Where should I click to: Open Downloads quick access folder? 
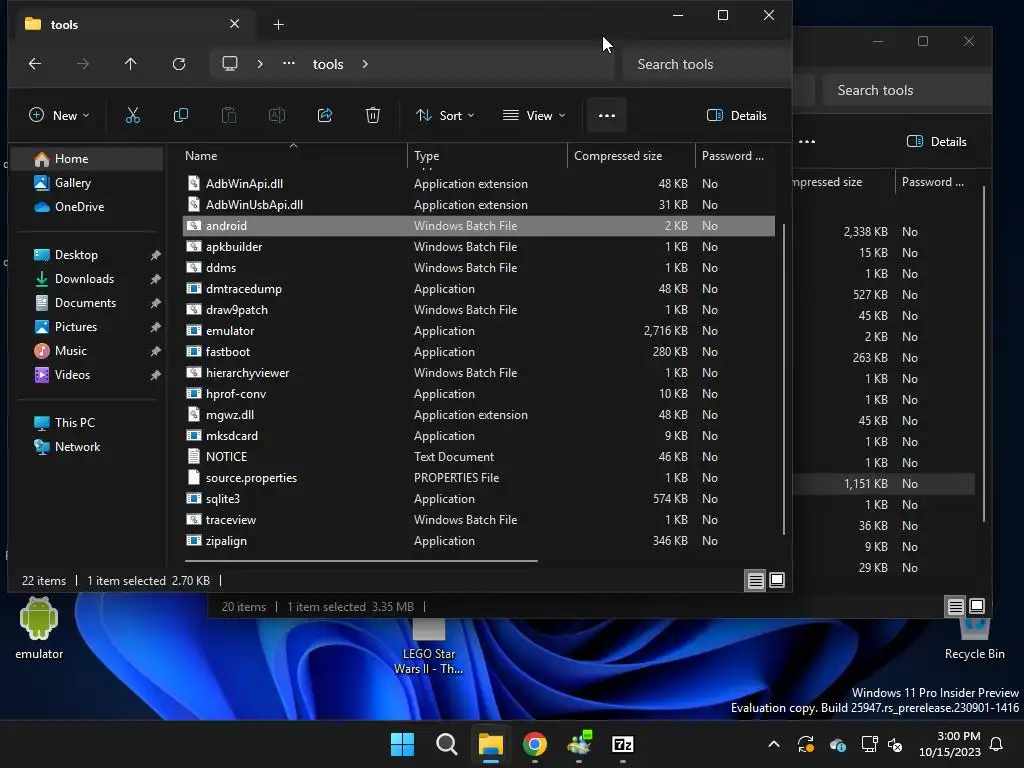pyautogui.click(x=84, y=279)
